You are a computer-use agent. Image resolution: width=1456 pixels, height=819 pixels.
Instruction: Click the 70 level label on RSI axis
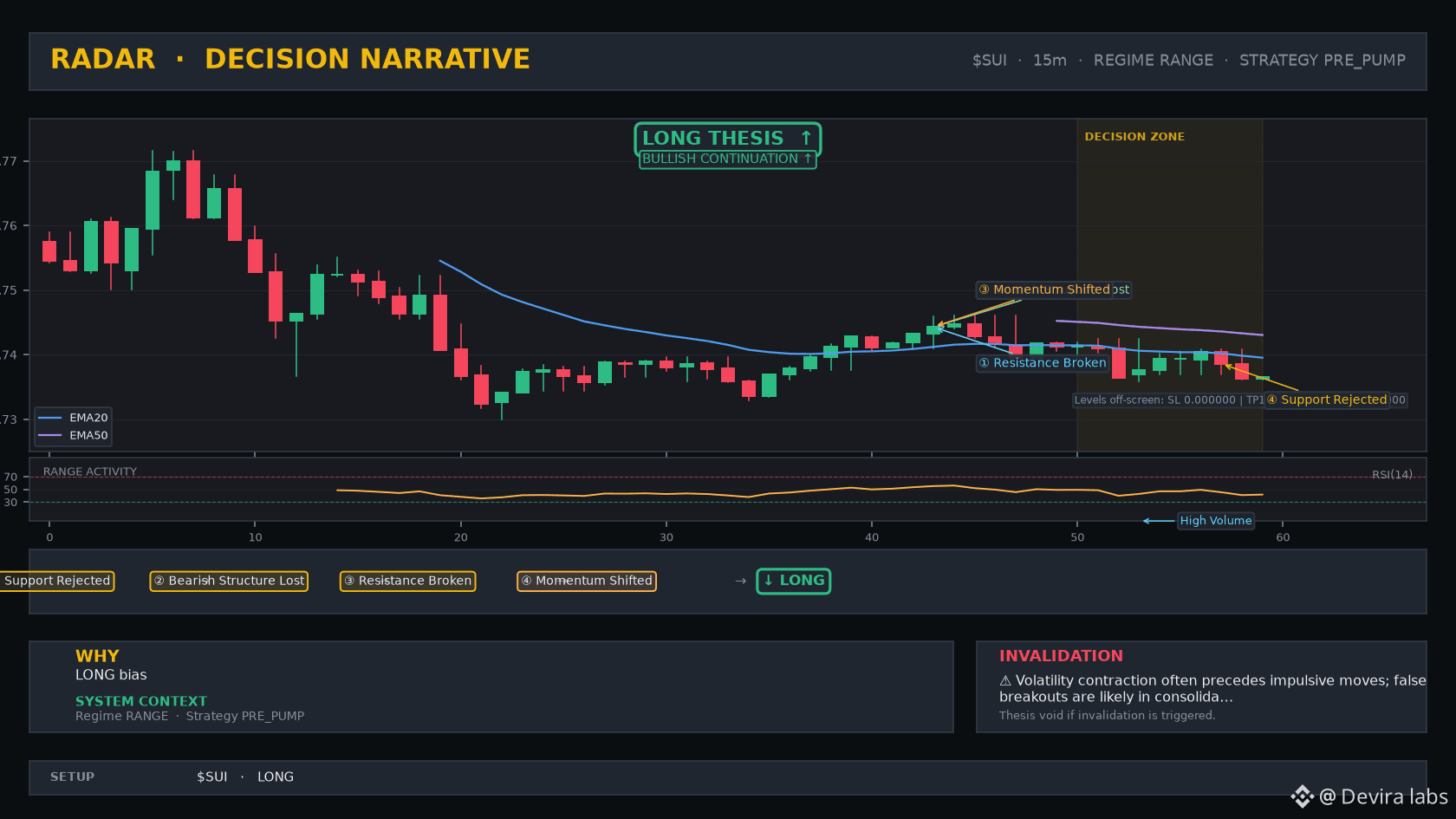(10, 478)
